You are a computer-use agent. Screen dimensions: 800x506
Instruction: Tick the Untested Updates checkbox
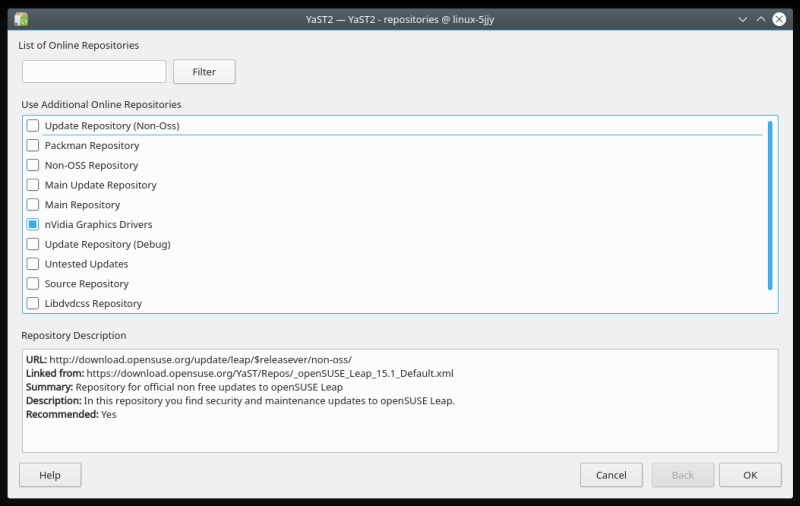33,264
